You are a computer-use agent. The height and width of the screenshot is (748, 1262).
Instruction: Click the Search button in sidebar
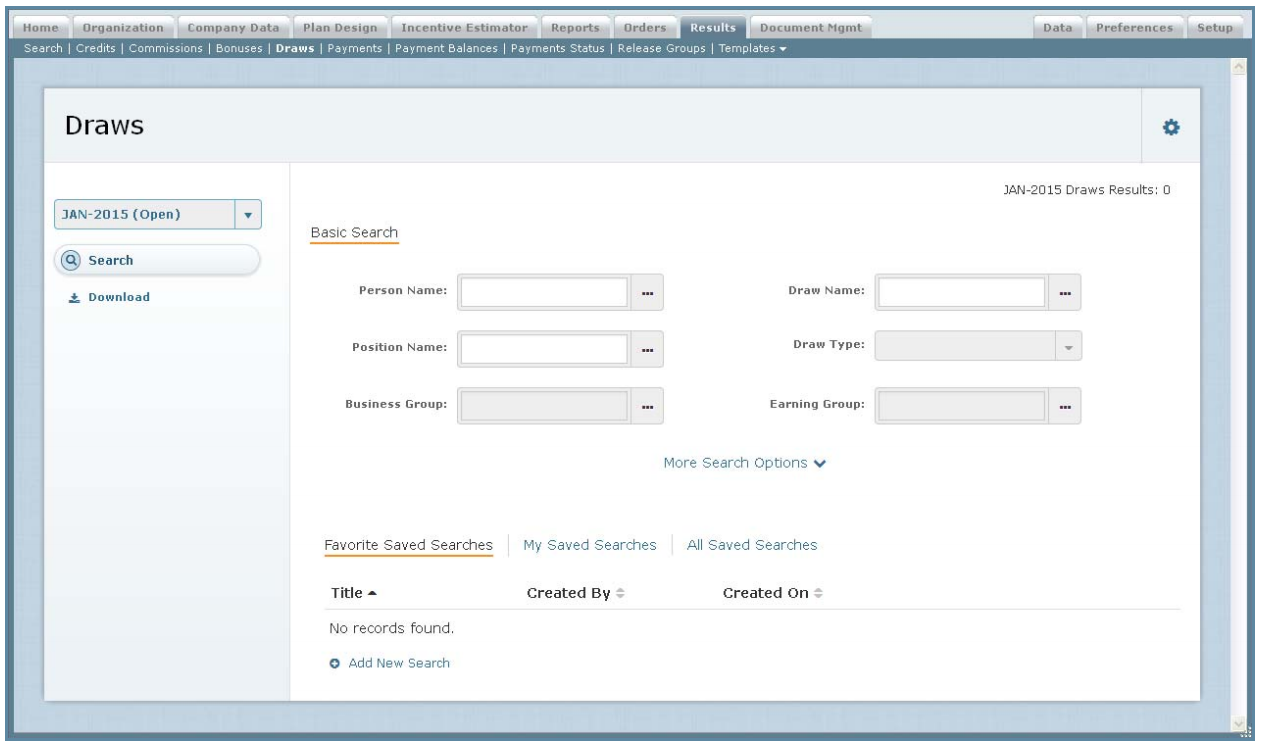157,260
